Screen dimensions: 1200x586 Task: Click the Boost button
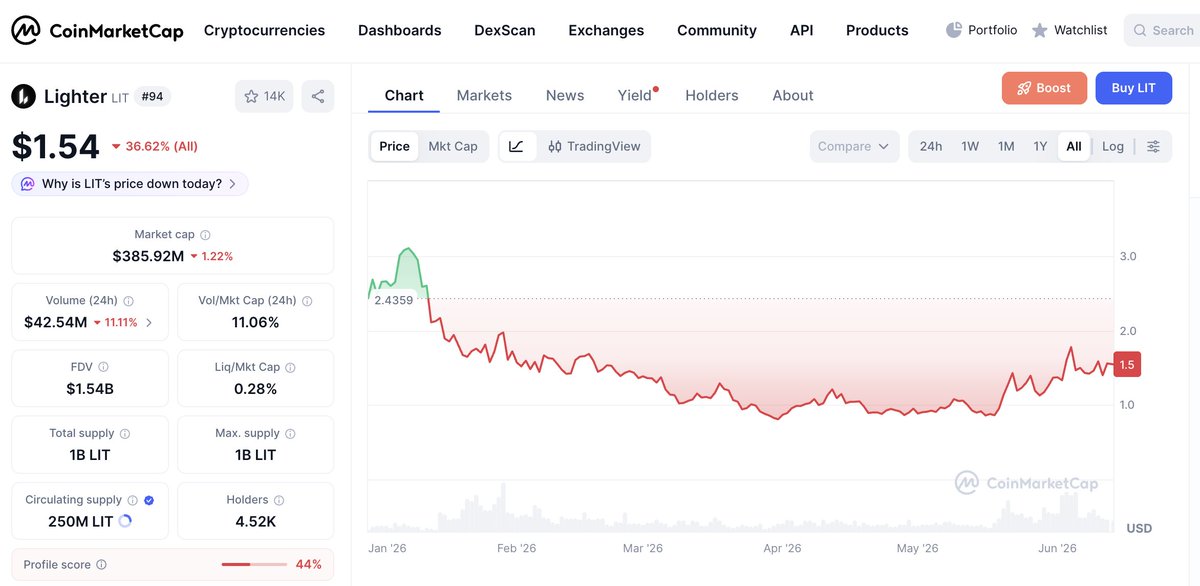tap(1044, 88)
